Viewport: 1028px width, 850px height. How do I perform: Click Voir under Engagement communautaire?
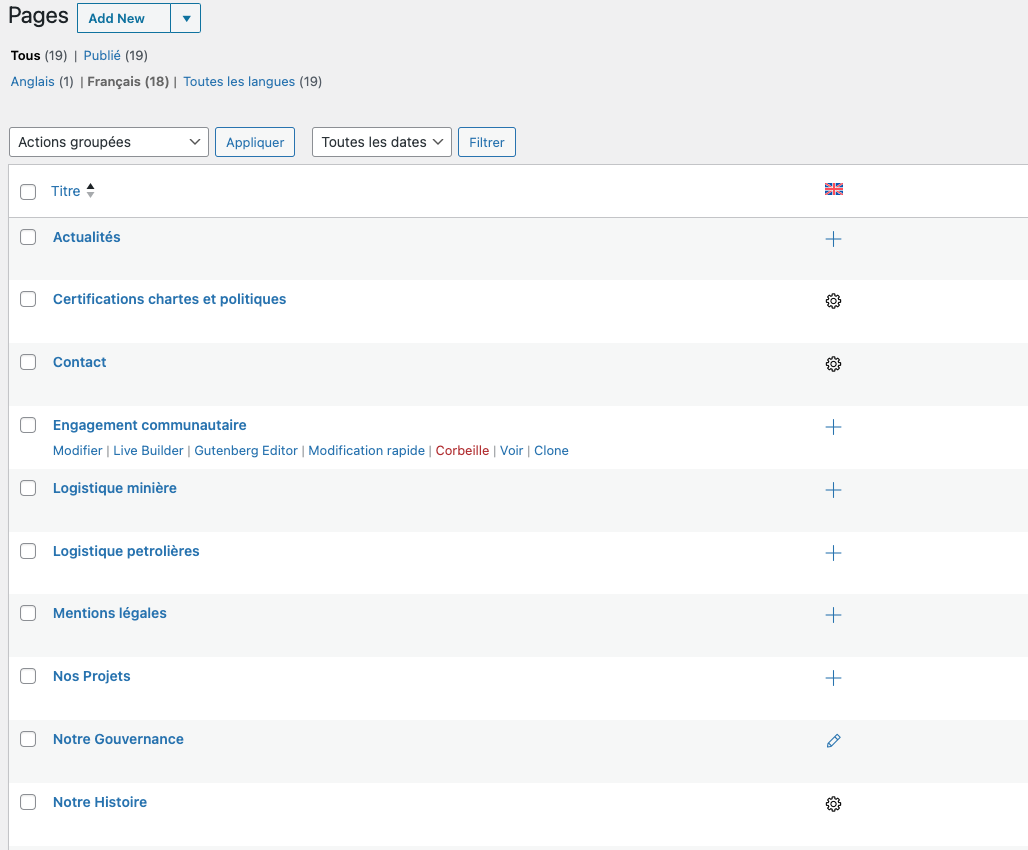pos(511,451)
